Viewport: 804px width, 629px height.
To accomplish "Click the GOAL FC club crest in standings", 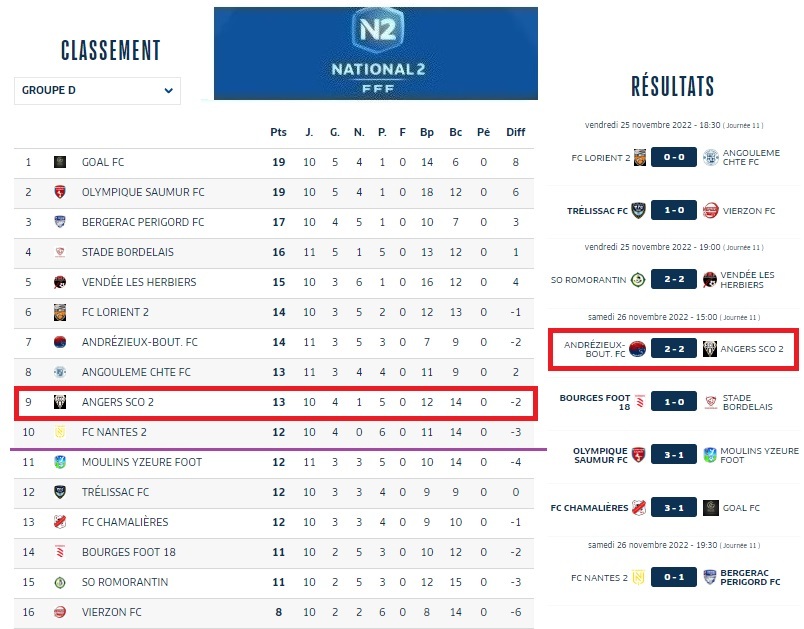I will point(60,162).
